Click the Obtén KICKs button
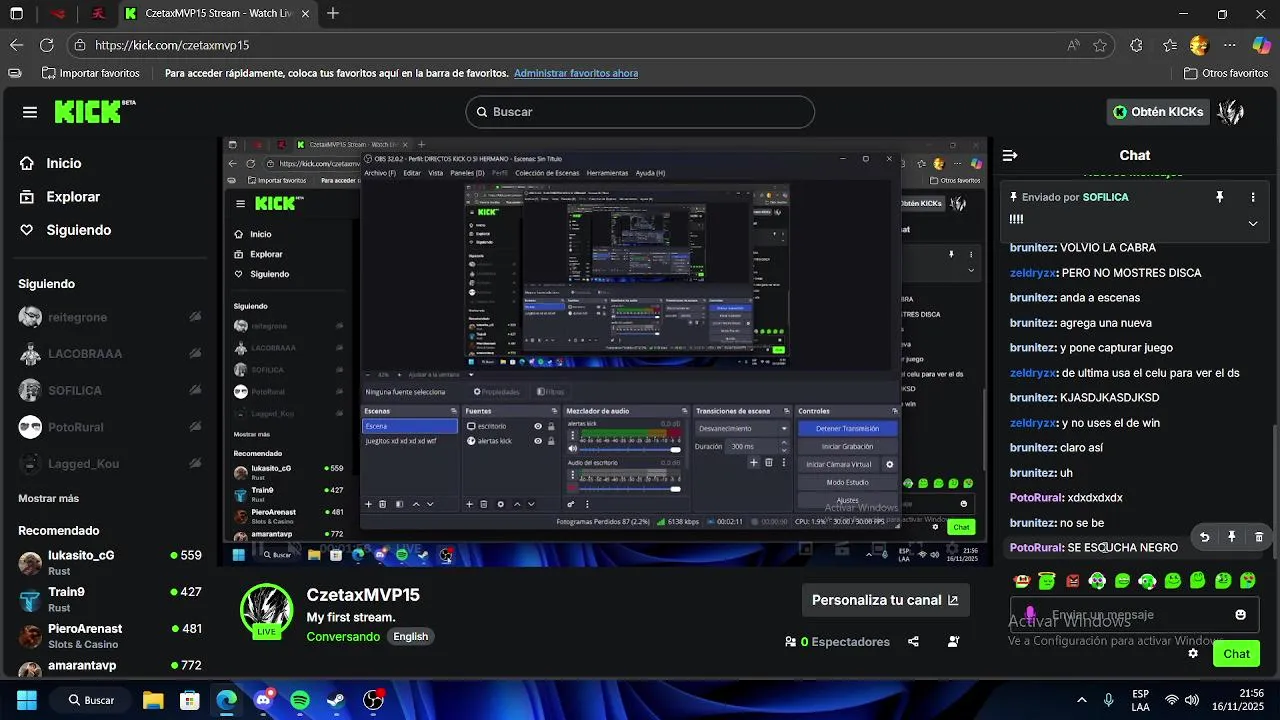Screen dimensions: 1280x720 tap(1157, 112)
